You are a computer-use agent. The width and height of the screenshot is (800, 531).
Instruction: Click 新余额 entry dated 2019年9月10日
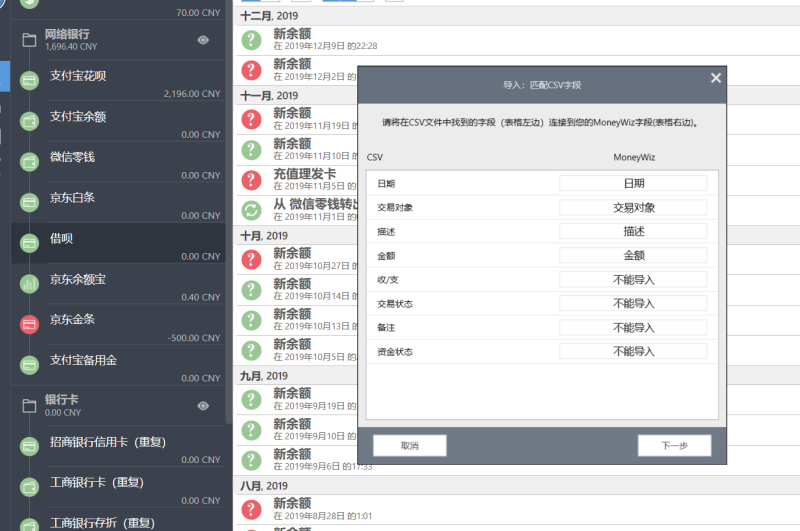pyautogui.click(x=297, y=429)
